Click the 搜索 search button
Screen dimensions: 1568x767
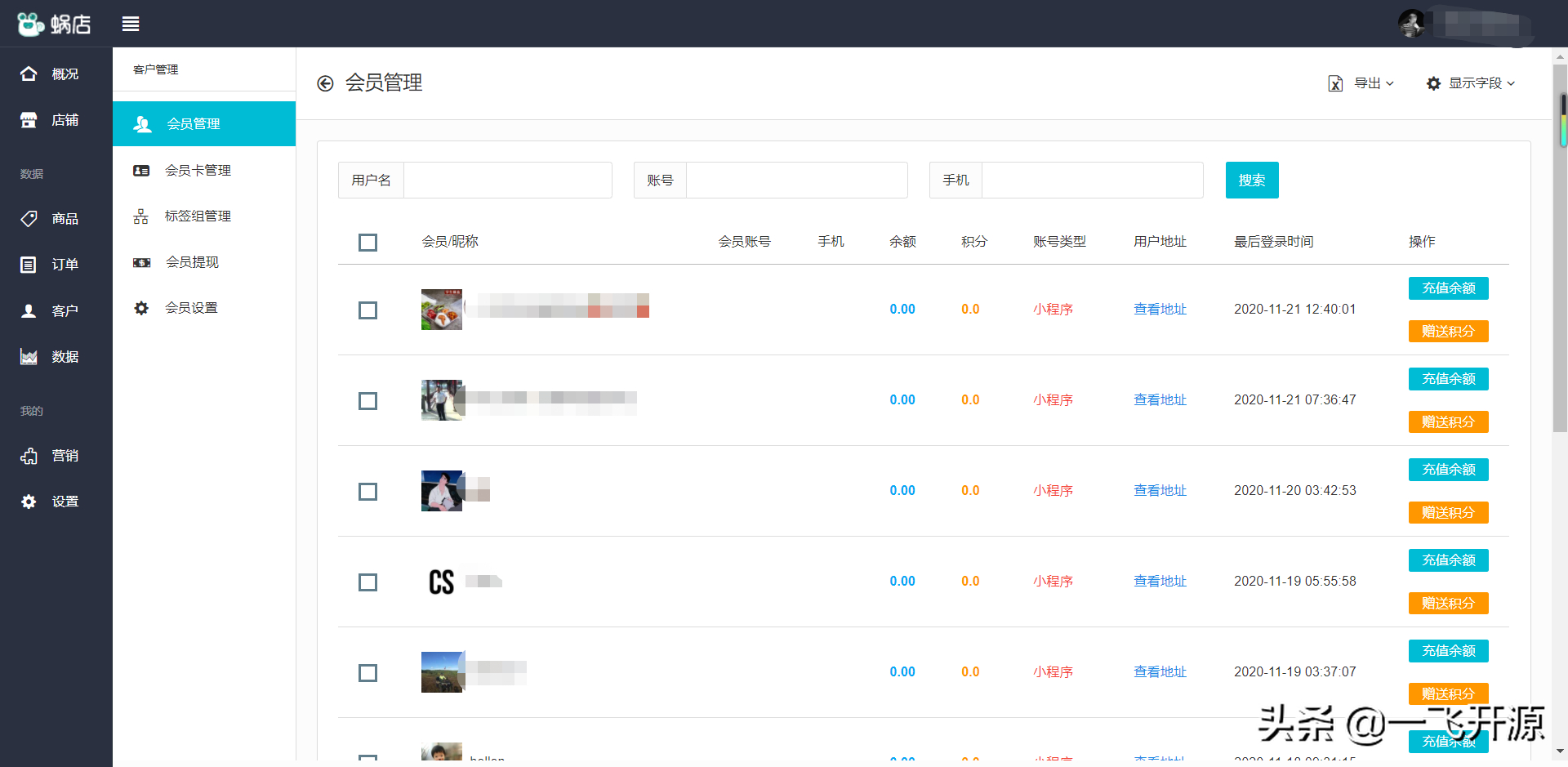(x=1252, y=180)
